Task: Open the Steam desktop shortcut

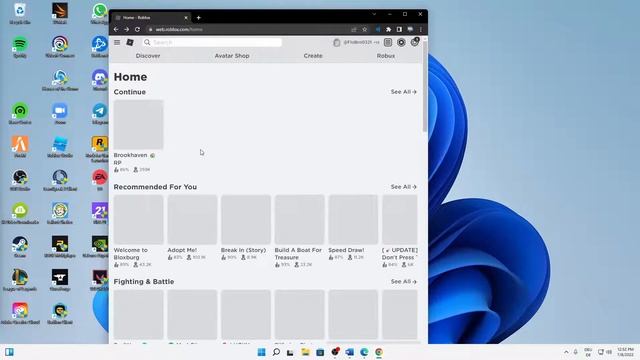Action: coord(20,247)
